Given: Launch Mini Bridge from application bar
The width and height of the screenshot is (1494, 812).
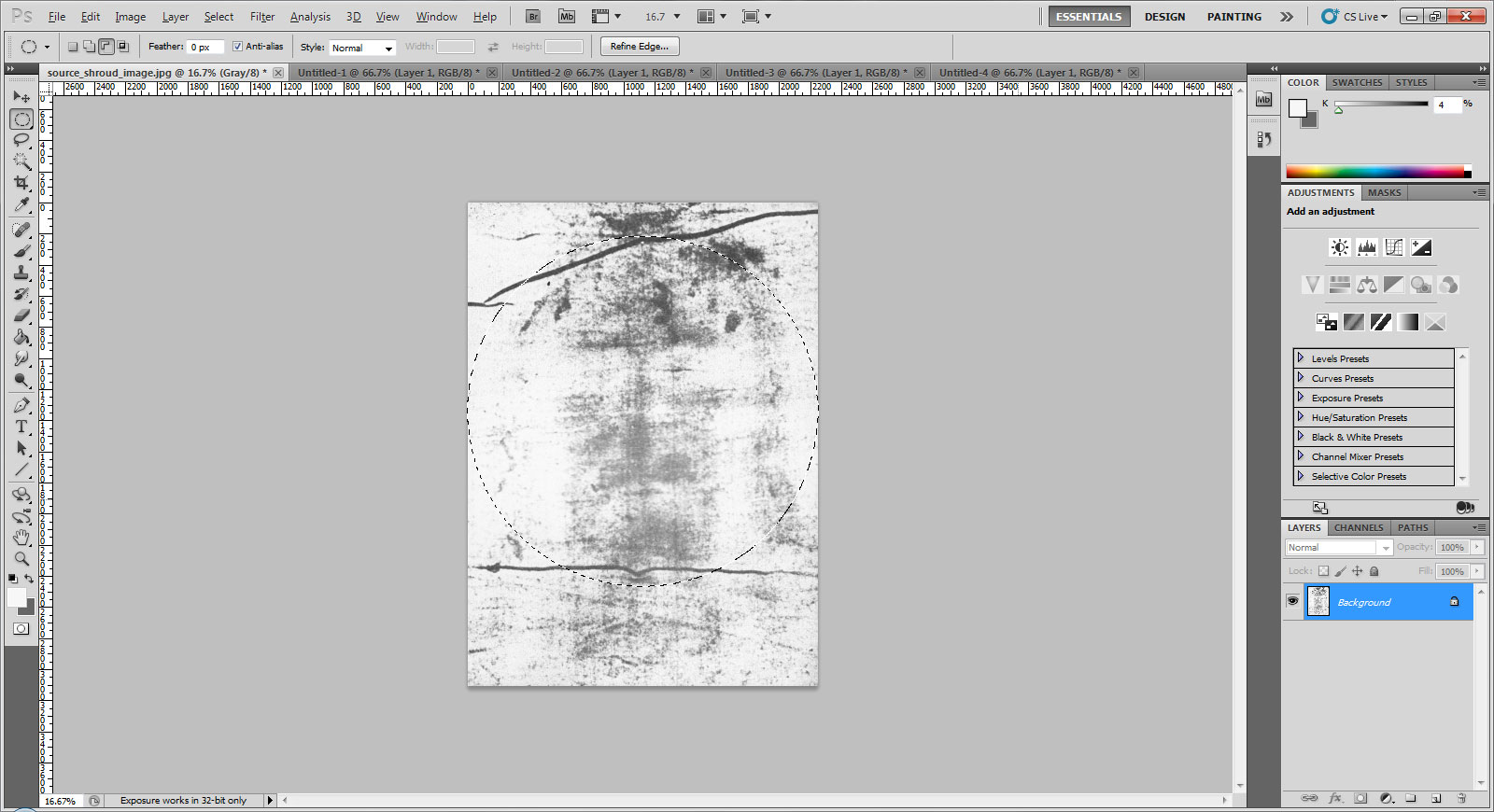Looking at the screenshot, I should (567, 16).
